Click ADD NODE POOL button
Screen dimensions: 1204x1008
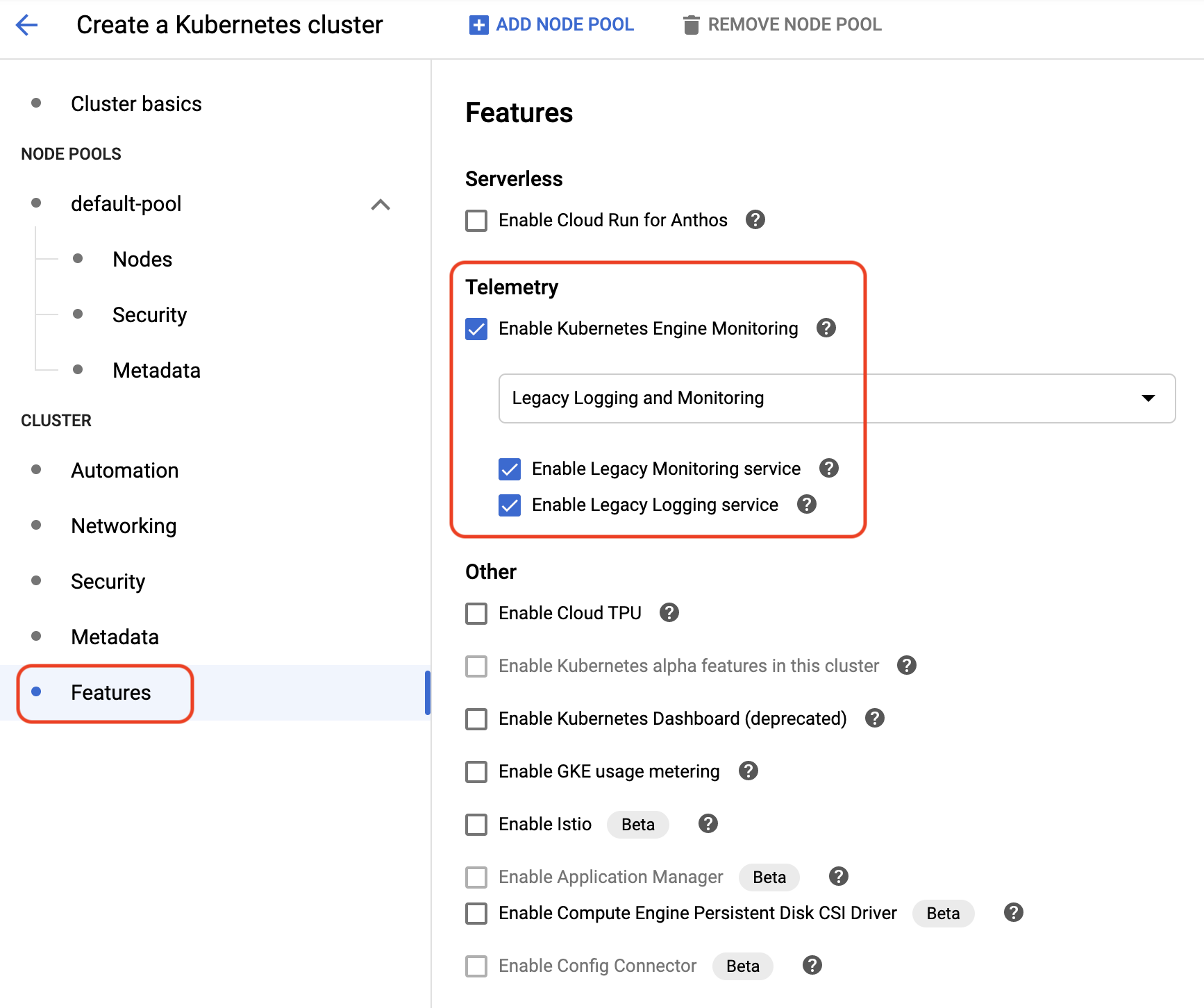[551, 25]
